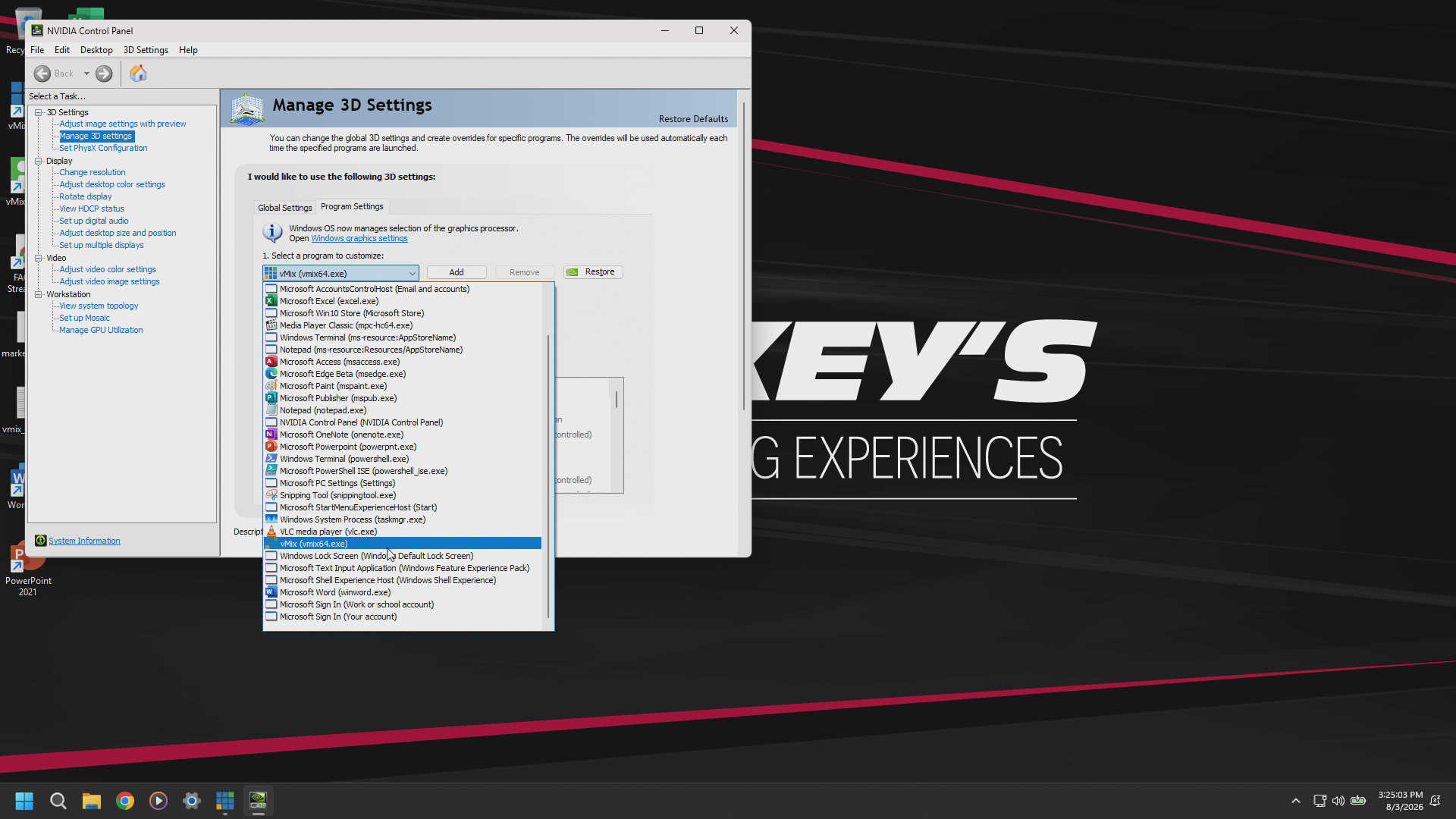Show hidden system tray icons chevron

[1296, 801]
